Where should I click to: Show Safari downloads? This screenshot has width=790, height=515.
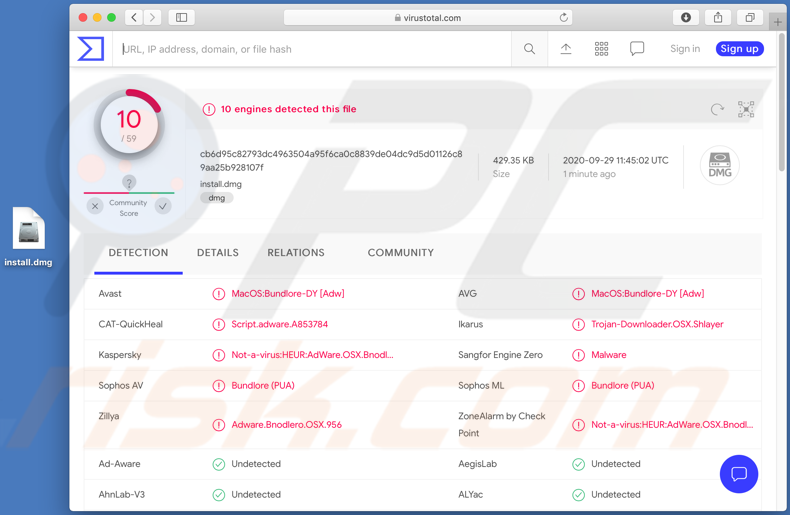(686, 18)
